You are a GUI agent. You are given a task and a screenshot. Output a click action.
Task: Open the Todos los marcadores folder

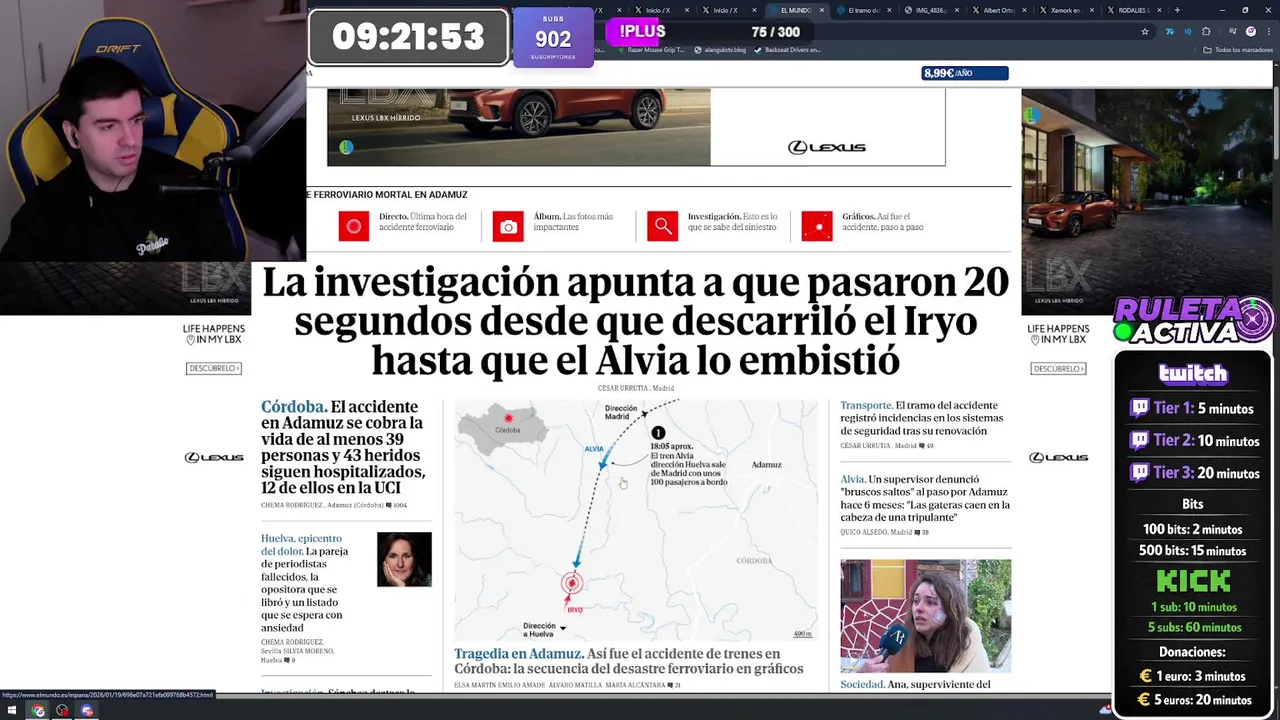(x=1240, y=50)
